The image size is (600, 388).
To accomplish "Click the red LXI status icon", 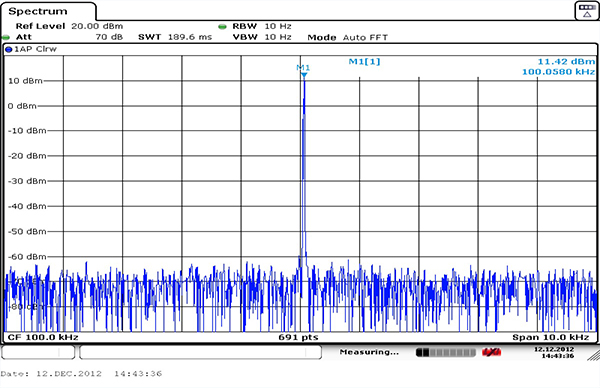I will click(x=491, y=352).
